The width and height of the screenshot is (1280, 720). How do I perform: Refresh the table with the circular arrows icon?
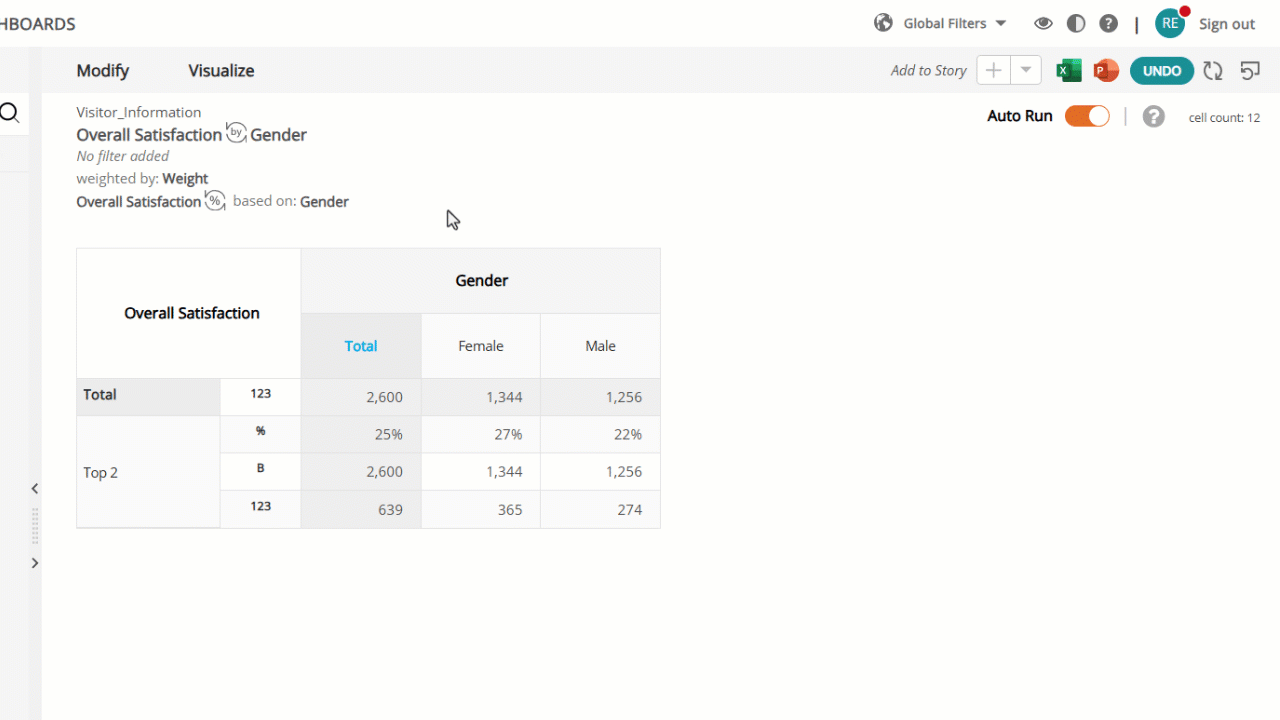(1213, 71)
